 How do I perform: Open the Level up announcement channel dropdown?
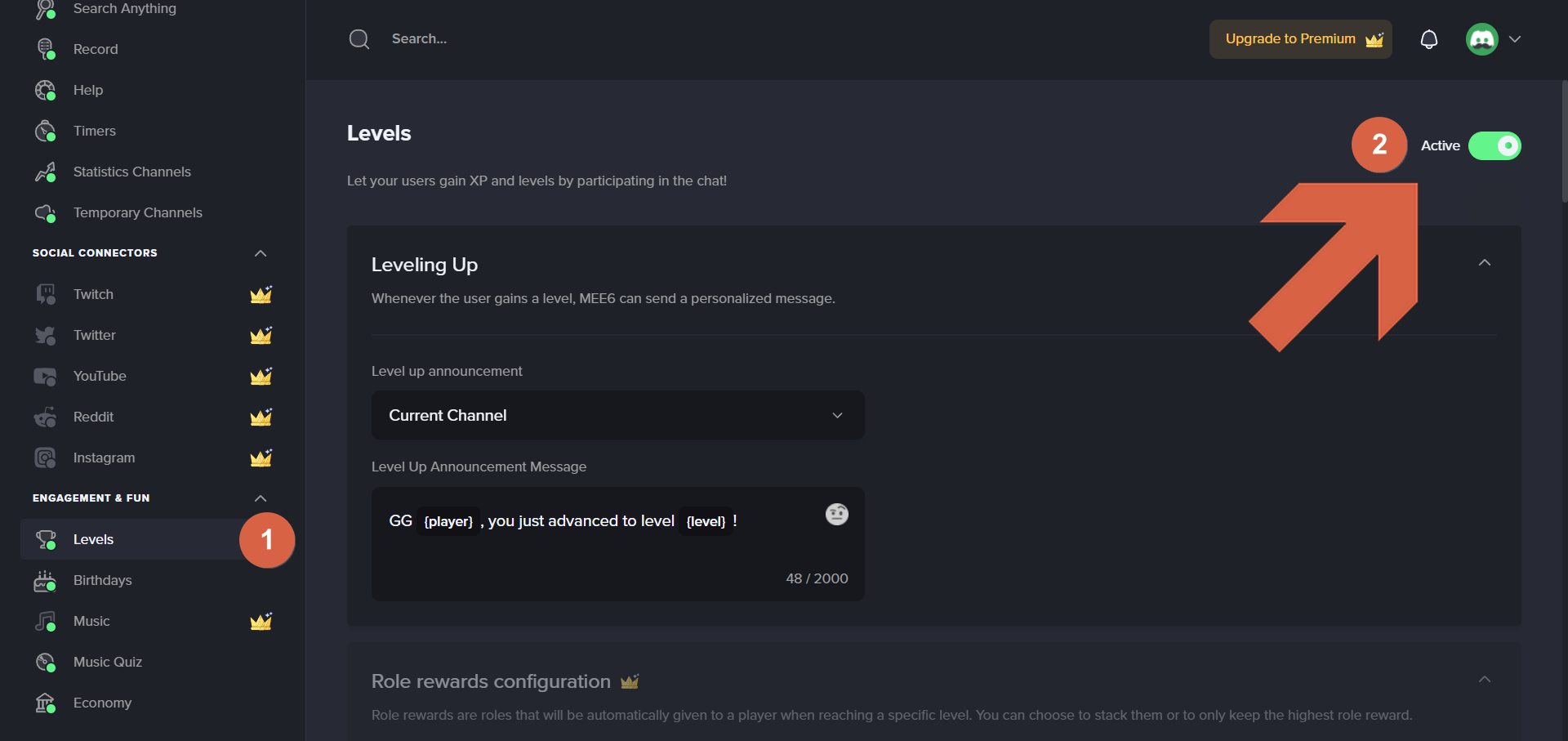(618, 415)
